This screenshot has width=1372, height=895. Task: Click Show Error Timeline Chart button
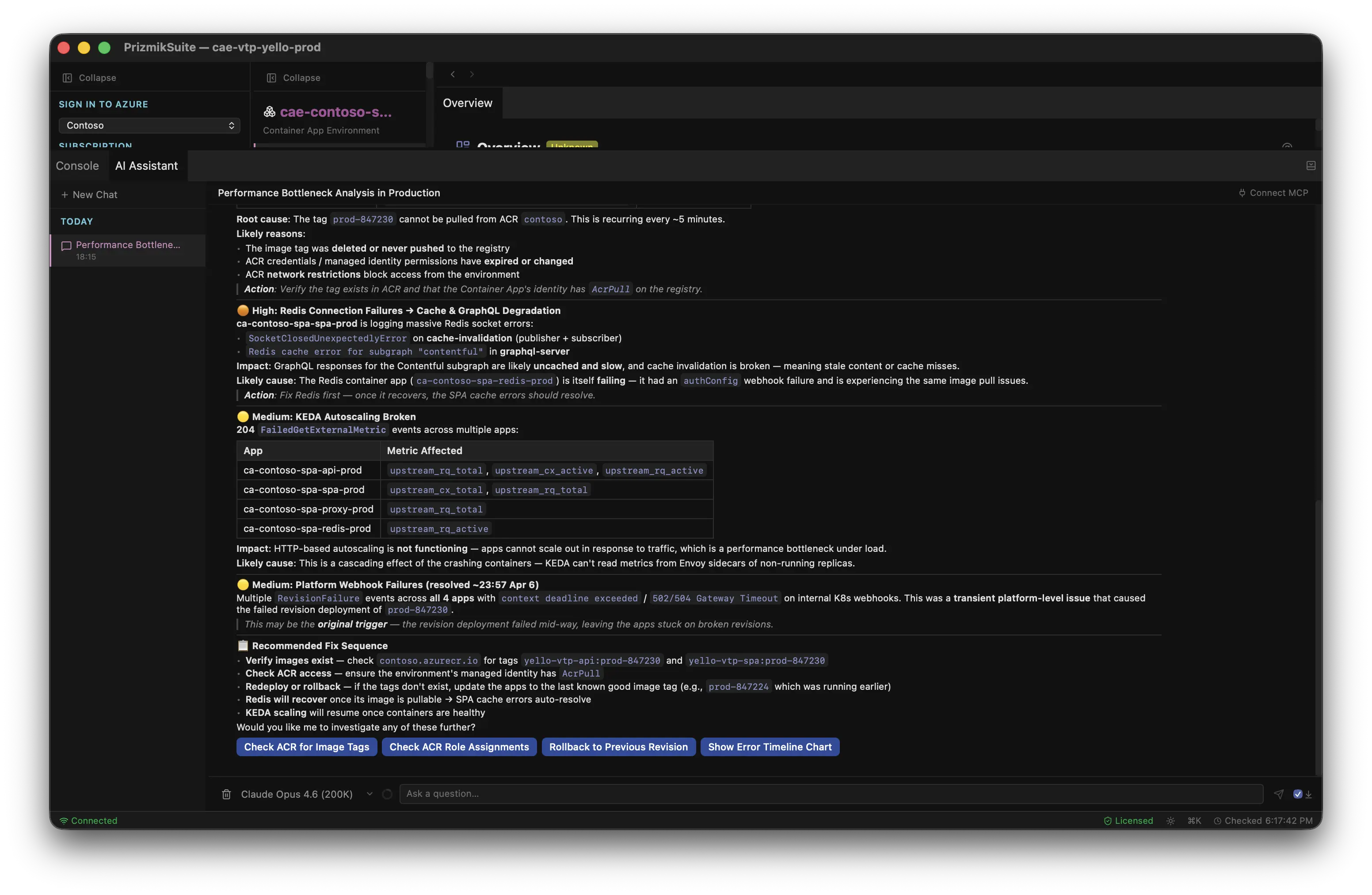point(770,747)
